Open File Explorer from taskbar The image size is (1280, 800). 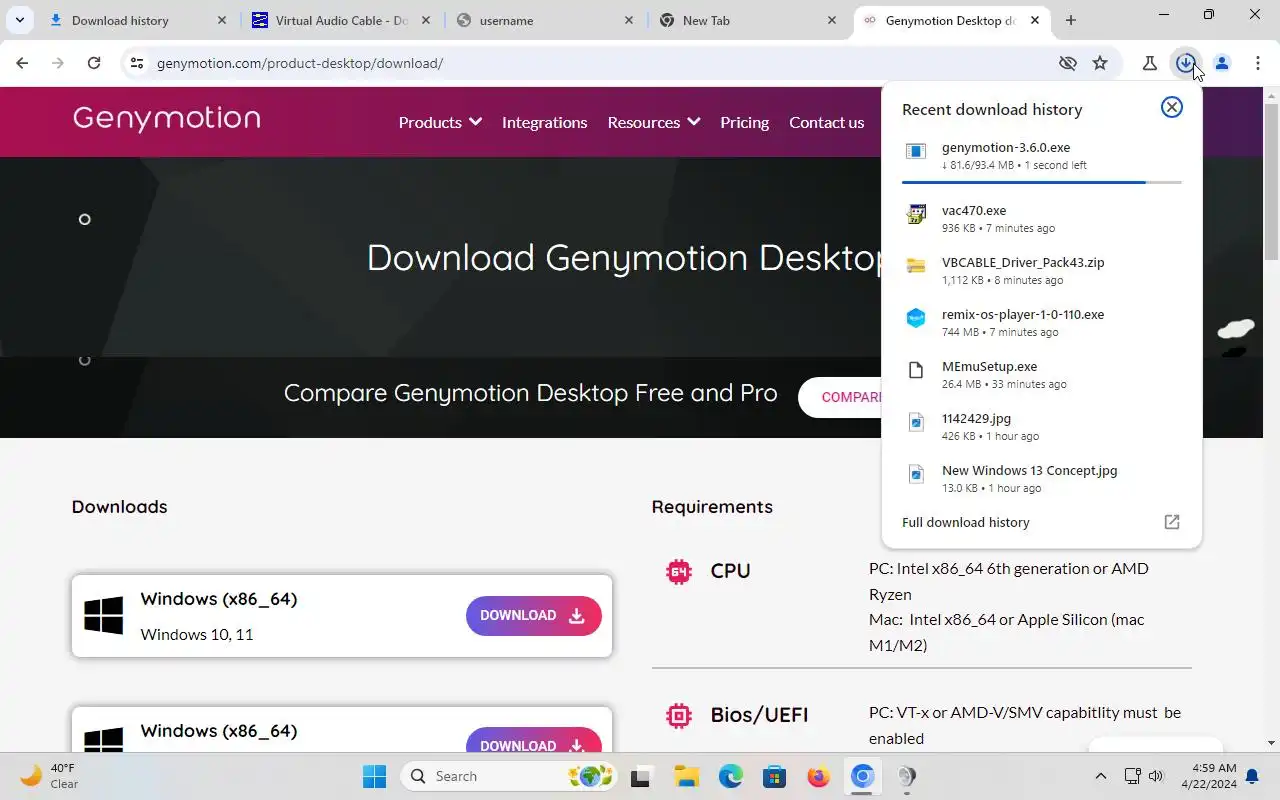click(685, 776)
